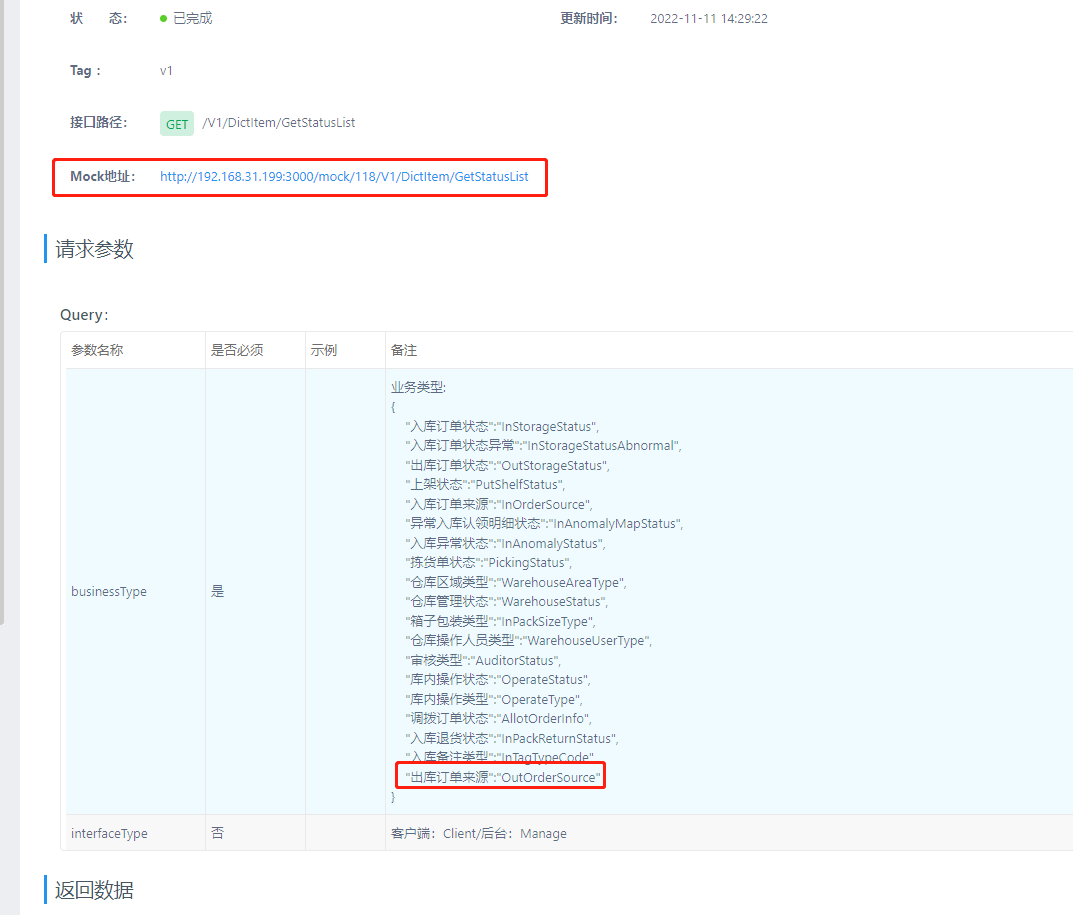The height and width of the screenshot is (915, 1073).
Task: Click the 示例 column header
Action: (323, 351)
